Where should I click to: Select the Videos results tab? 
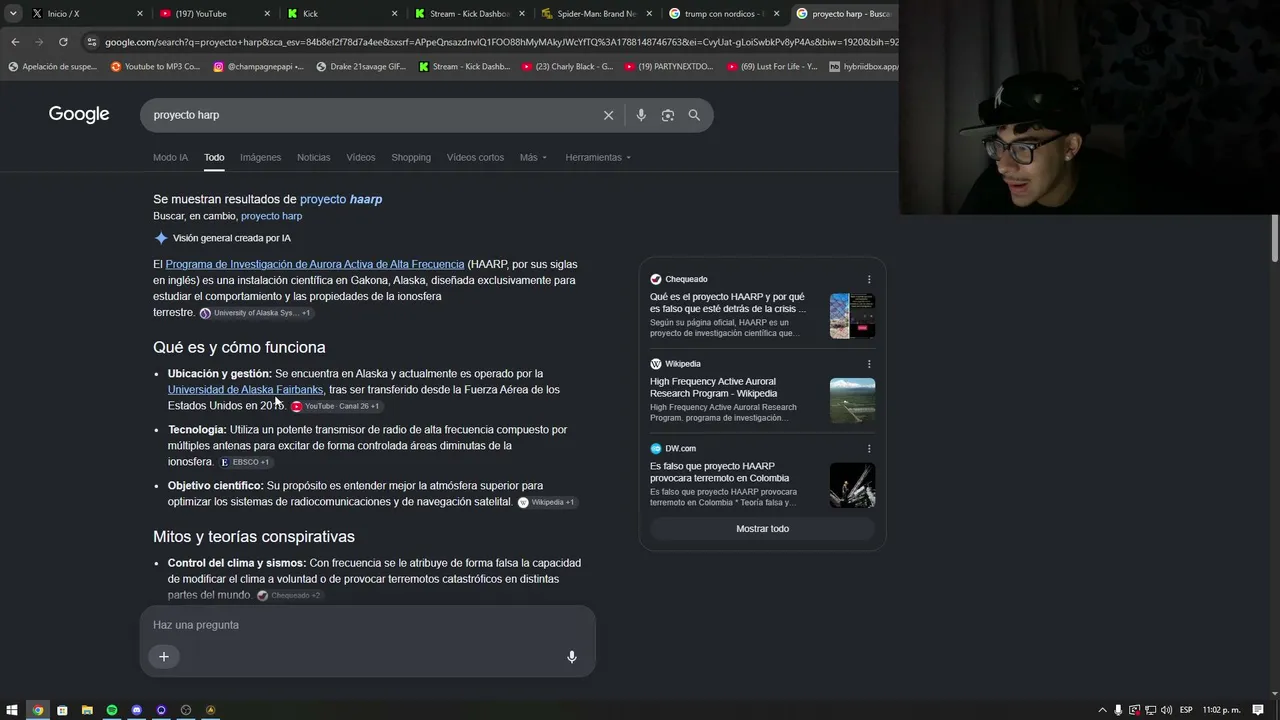pyautogui.click(x=361, y=157)
